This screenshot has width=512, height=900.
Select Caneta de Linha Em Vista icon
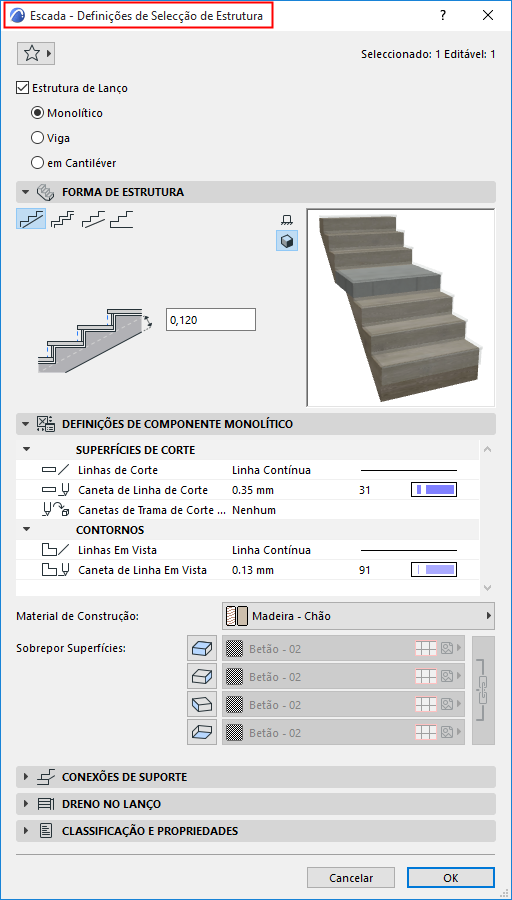pyautogui.click(x=56, y=570)
